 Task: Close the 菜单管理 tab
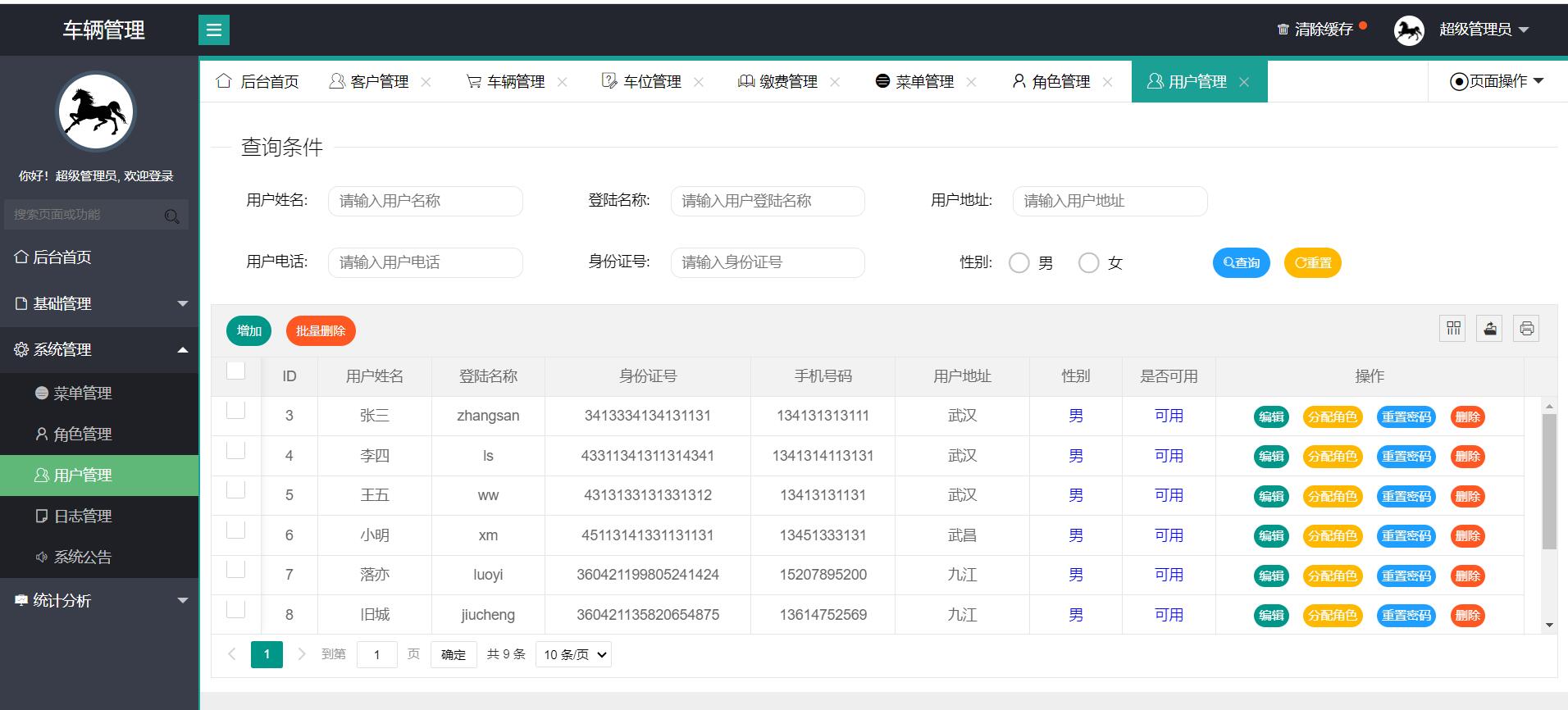971,82
